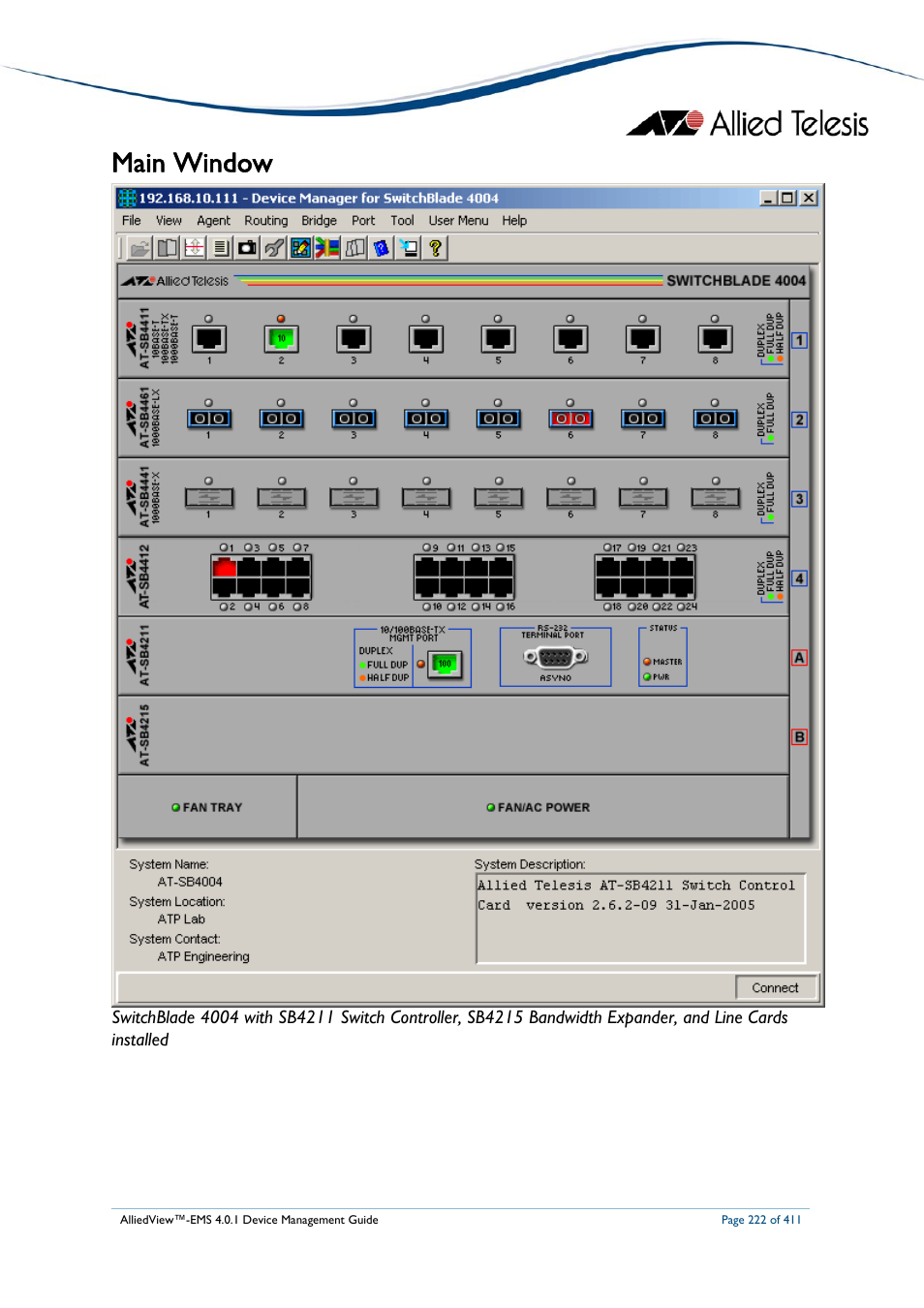This screenshot has height=1308, width=924.
Task: Click the blue book toolbar icon
Action: [382, 248]
